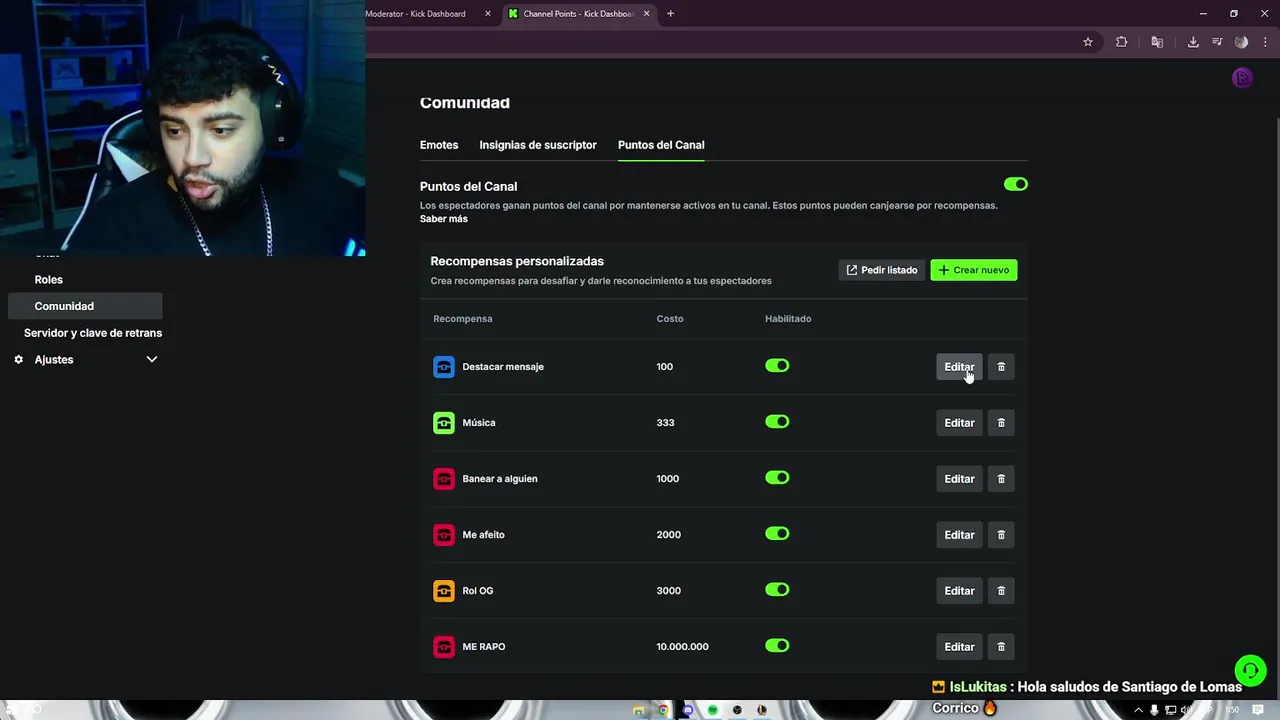The width and height of the screenshot is (1280, 720).
Task: Click the red Me afeito reward icon
Action: pyautogui.click(x=443, y=535)
